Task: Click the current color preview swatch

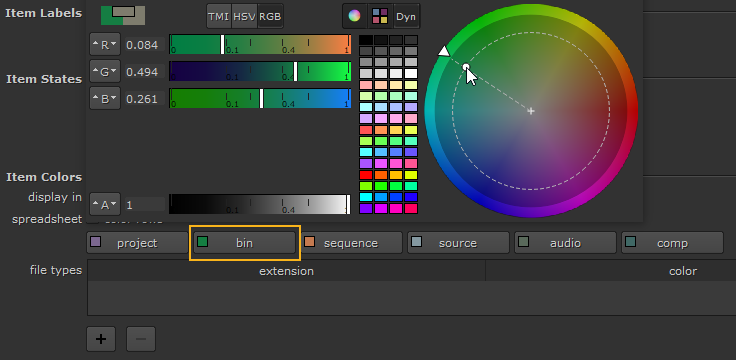Action: coord(123,15)
